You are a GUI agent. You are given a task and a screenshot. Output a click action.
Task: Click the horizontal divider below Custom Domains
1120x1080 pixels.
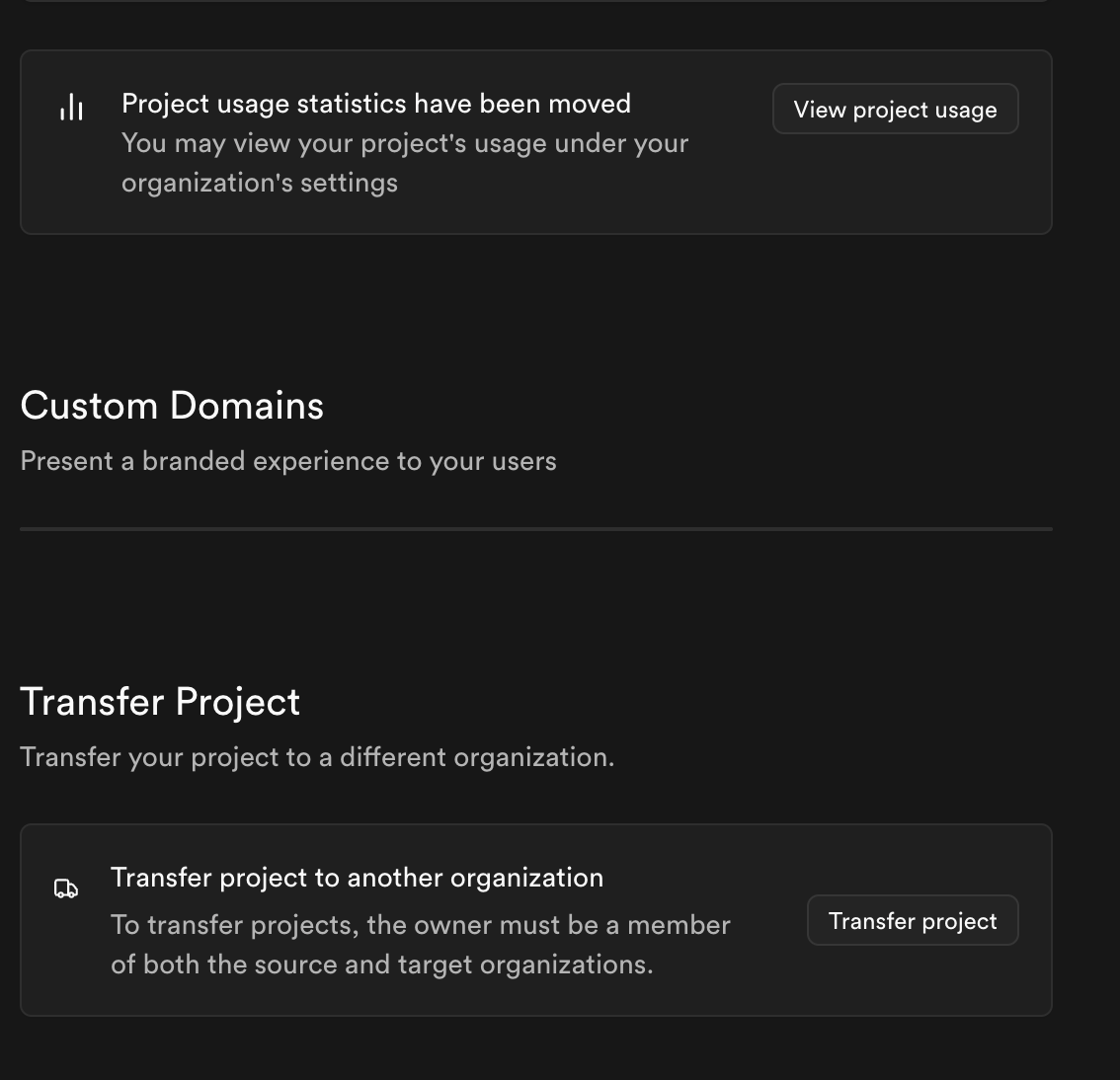(536, 529)
